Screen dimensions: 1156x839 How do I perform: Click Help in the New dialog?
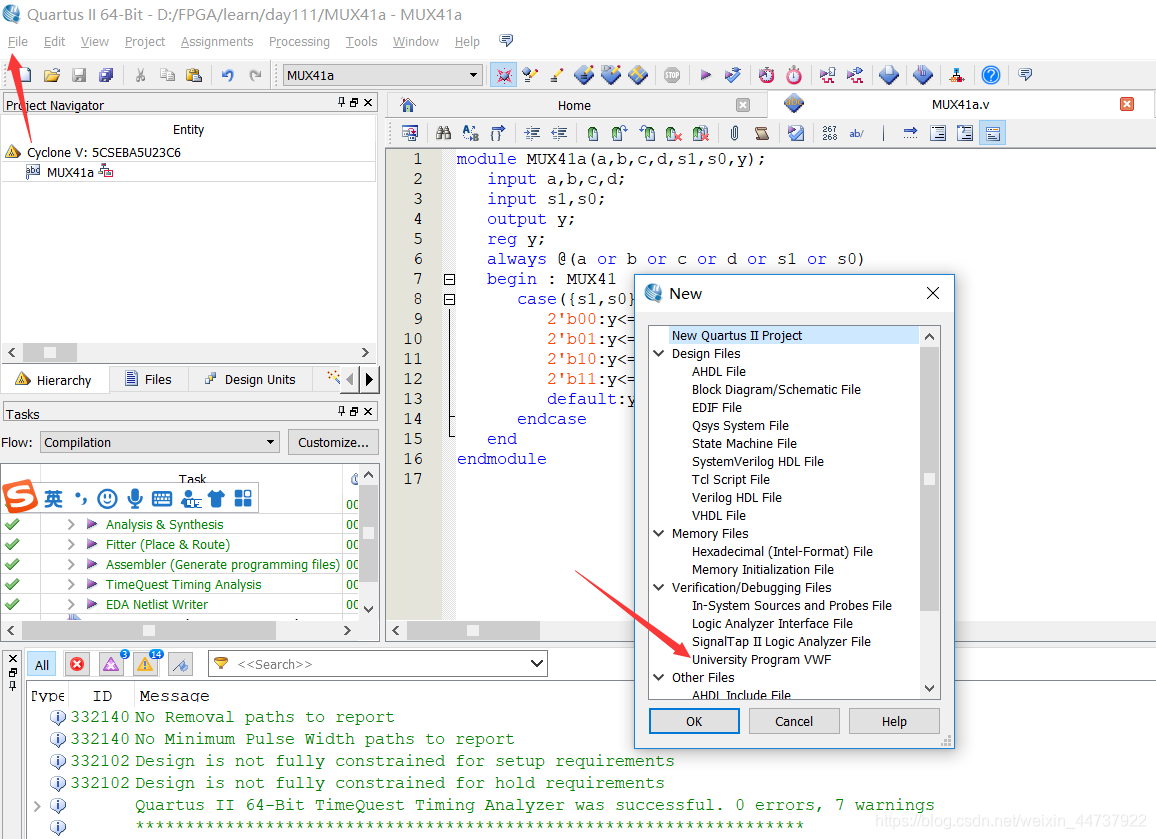(894, 721)
